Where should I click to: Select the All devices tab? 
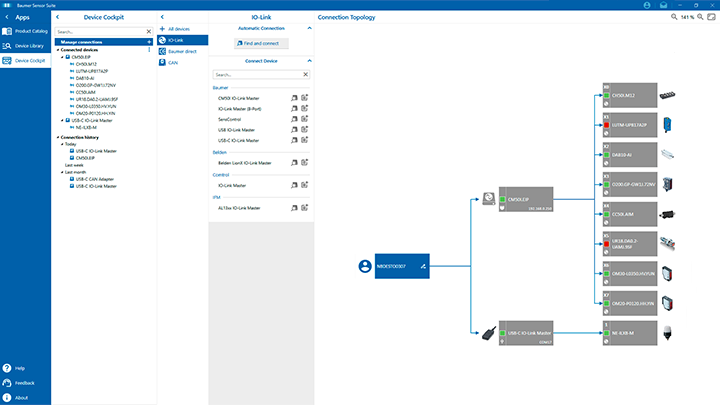pos(182,29)
